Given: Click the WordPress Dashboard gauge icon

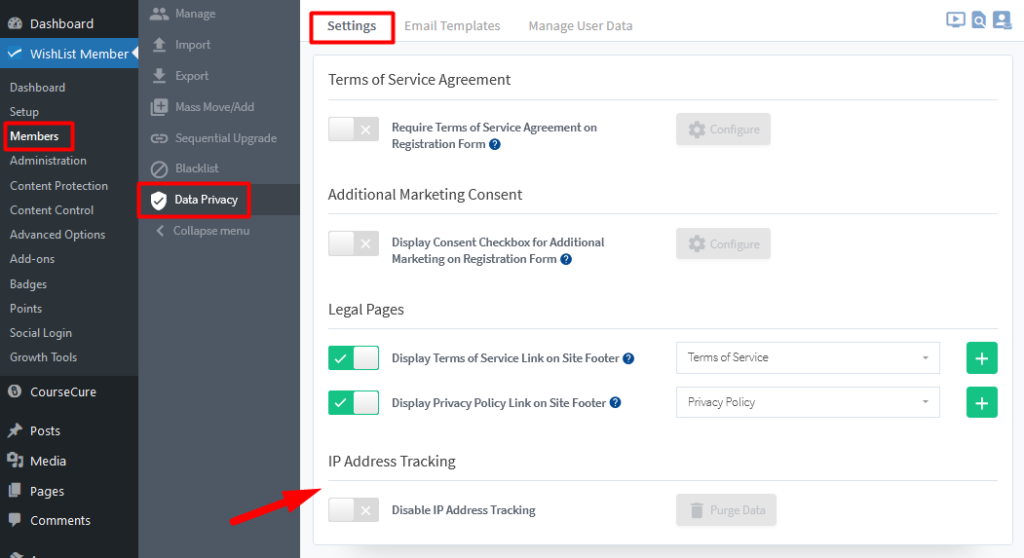Looking at the screenshot, I should tap(15, 24).
